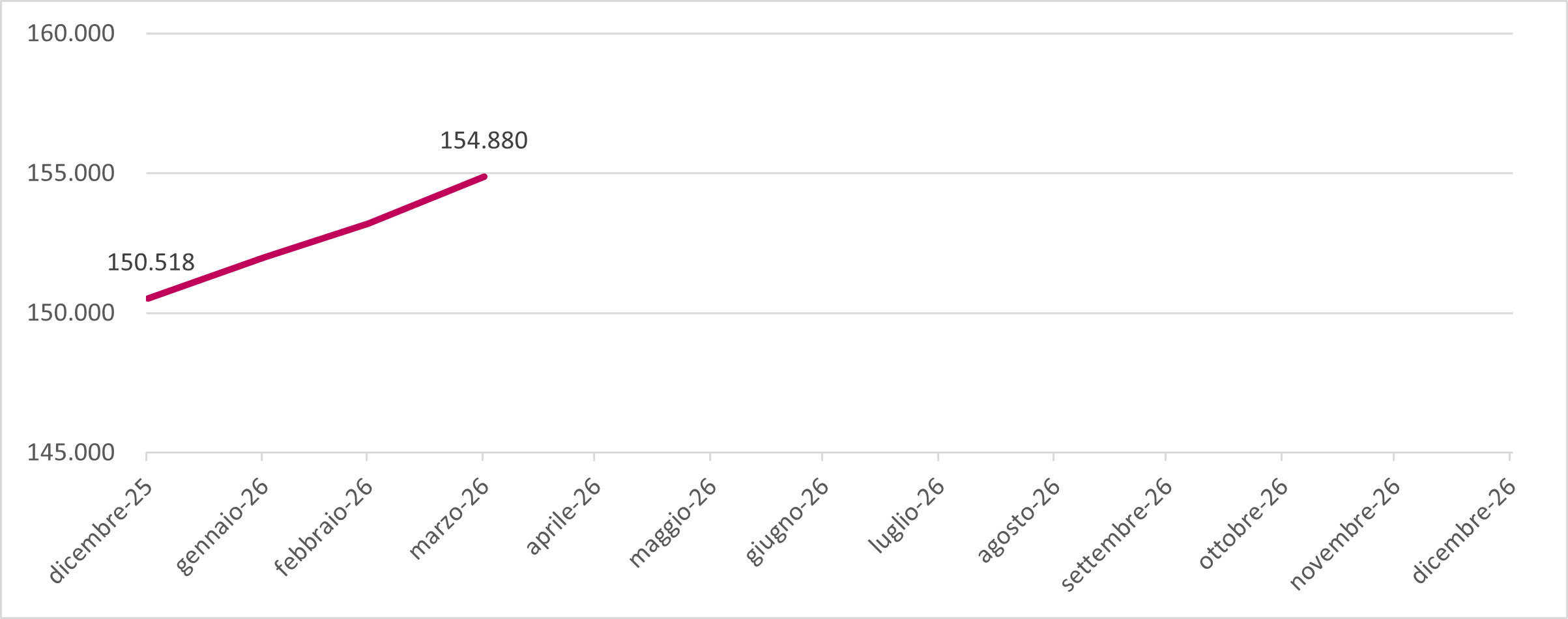Image resolution: width=1568 pixels, height=619 pixels.
Task: Click the gennaio-26 axis label
Action: point(222,526)
